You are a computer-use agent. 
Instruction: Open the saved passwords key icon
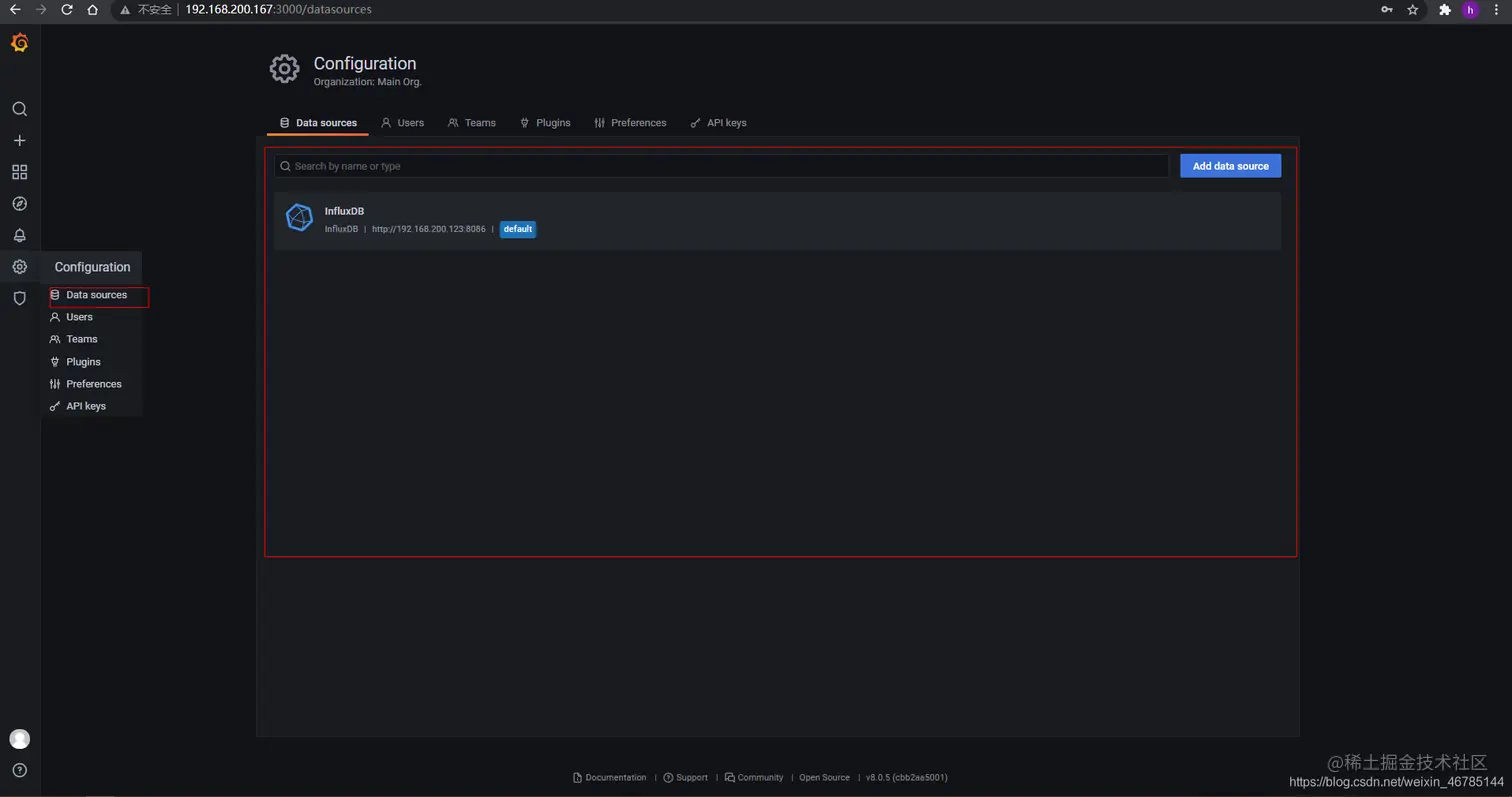(1386, 10)
